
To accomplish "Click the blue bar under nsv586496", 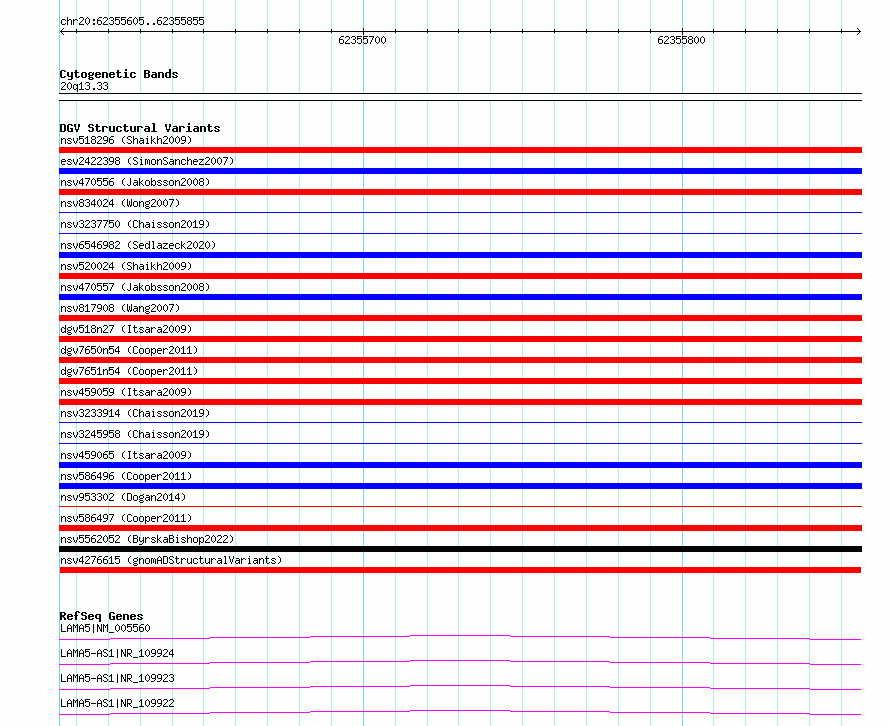I will click(x=460, y=486).
